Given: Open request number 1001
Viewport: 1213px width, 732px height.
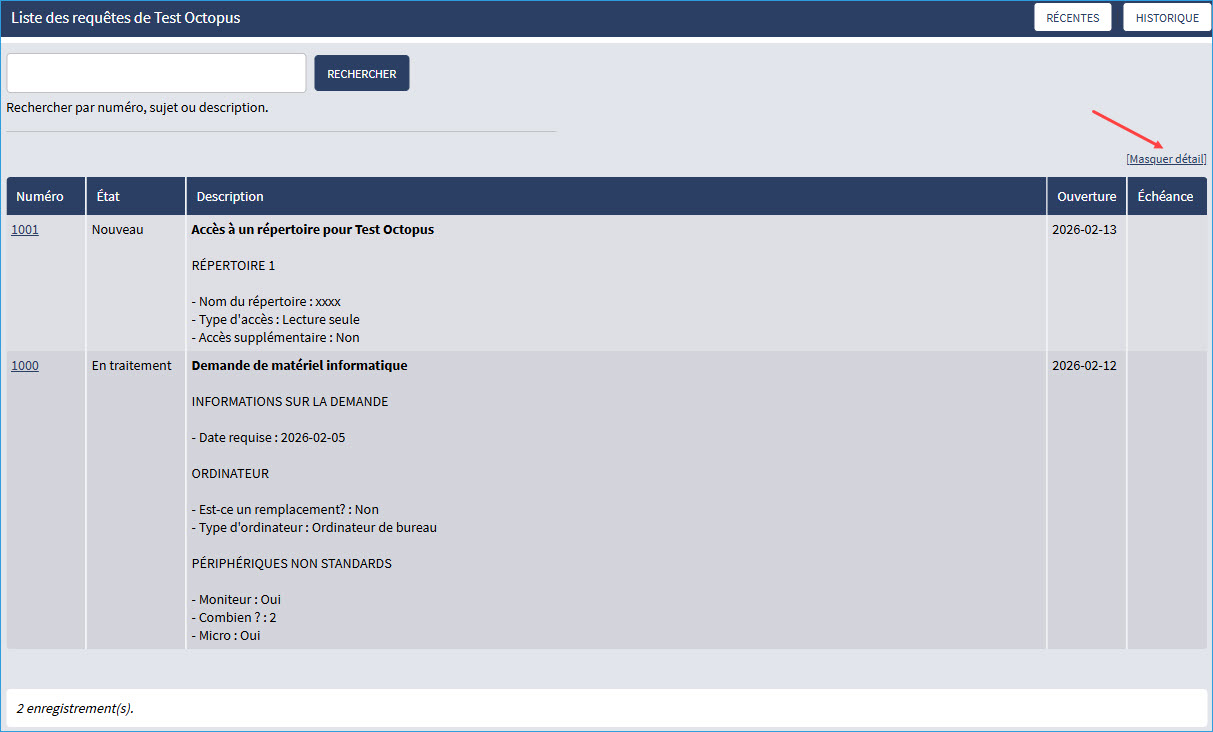Looking at the screenshot, I should tap(25, 230).
